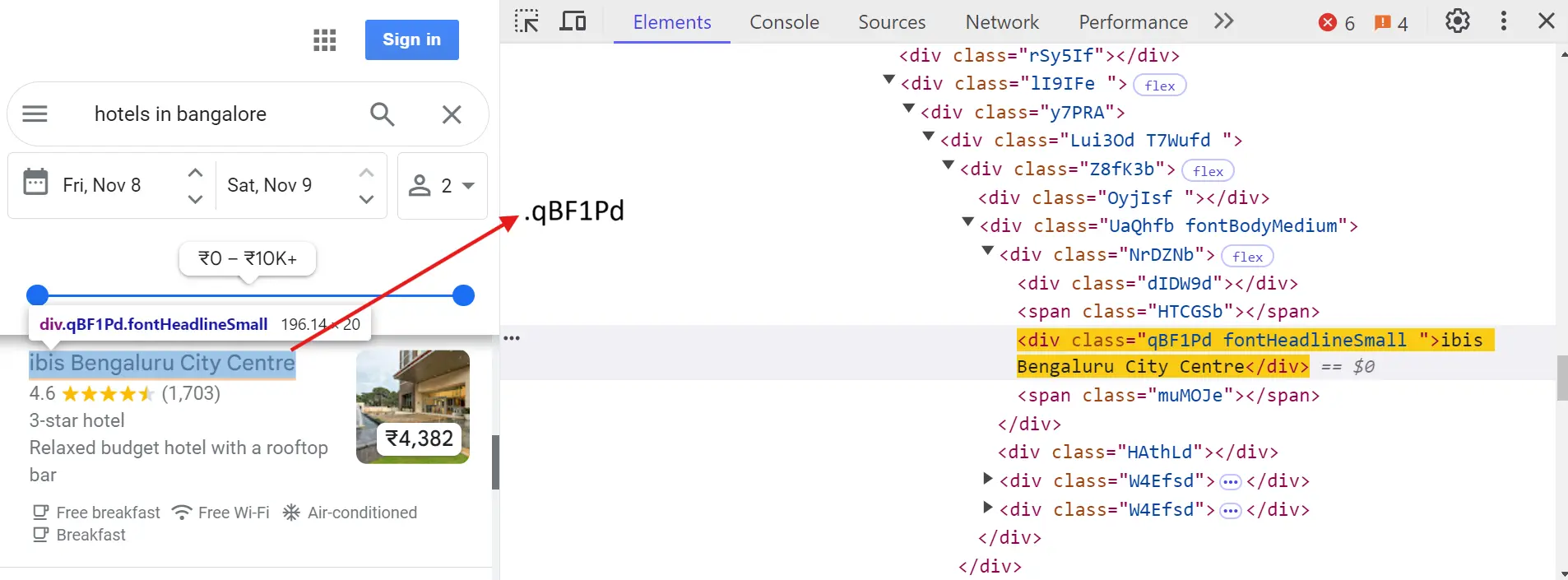Click the Sign in button
Screen dimensions: 1568x580
[x=411, y=39]
